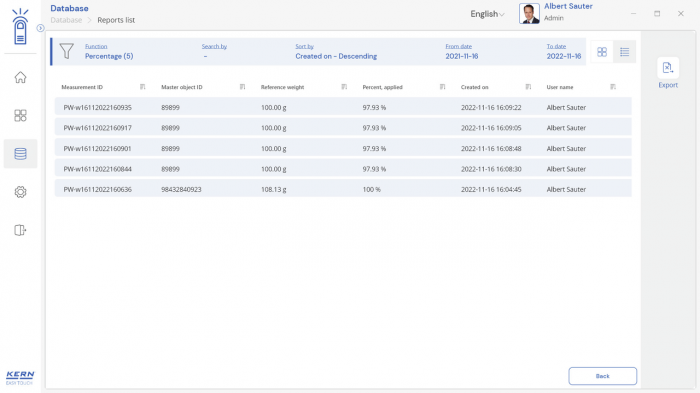Sort by Created on column icon
This screenshot has width=700, height=393.
point(528,87)
